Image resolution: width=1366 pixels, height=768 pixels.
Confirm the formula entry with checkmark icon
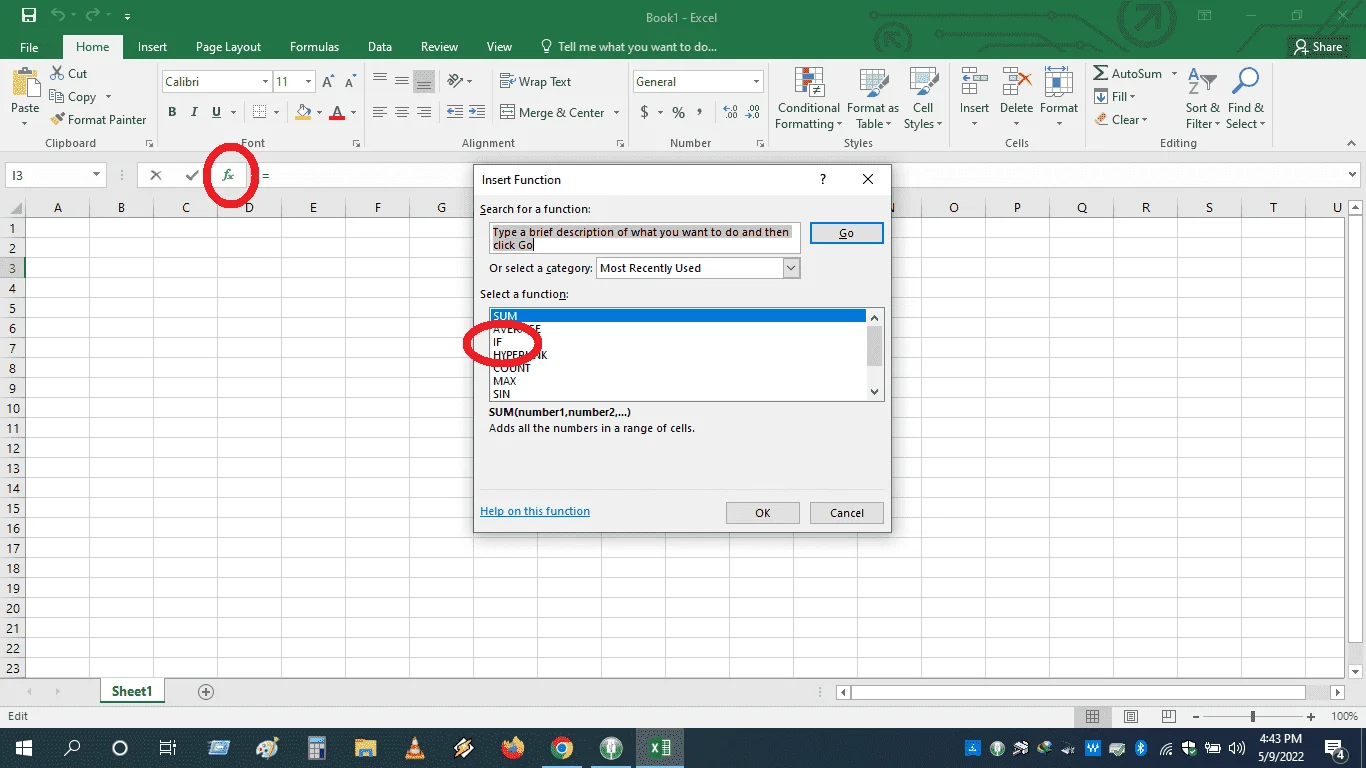pyautogui.click(x=191, y=175)
